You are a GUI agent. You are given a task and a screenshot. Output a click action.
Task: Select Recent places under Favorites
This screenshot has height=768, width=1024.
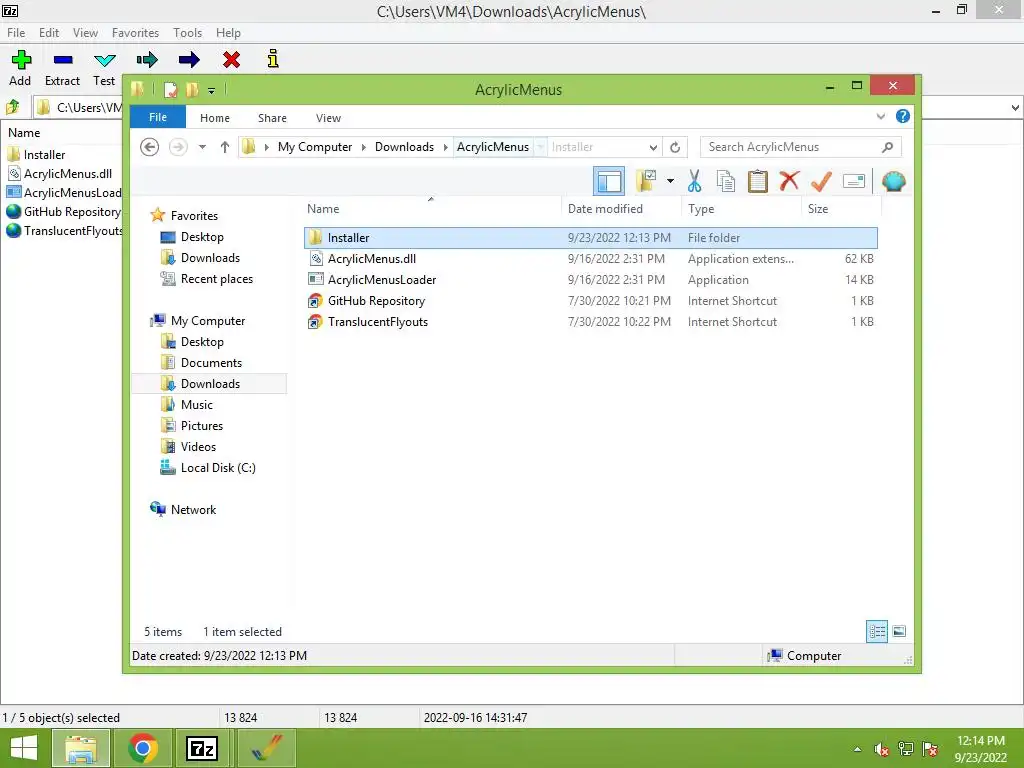tap(217, 279)
